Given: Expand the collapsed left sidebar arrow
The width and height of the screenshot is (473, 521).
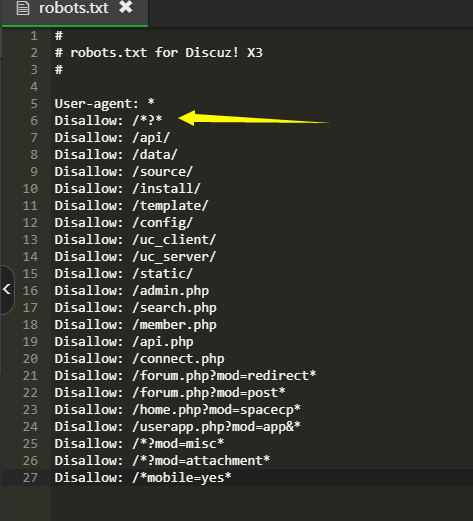Looking at the screenshot, I should coord(7,289).
